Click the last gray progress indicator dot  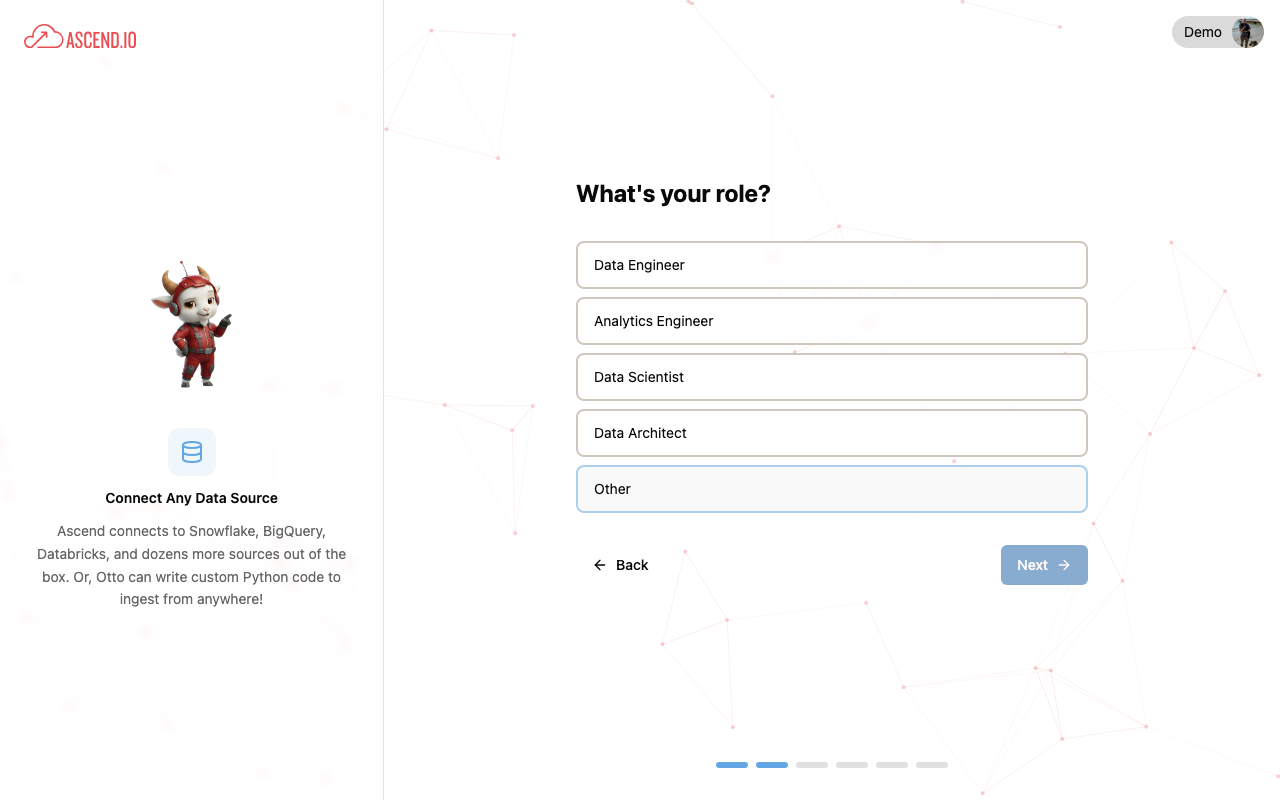click(931, 764)
